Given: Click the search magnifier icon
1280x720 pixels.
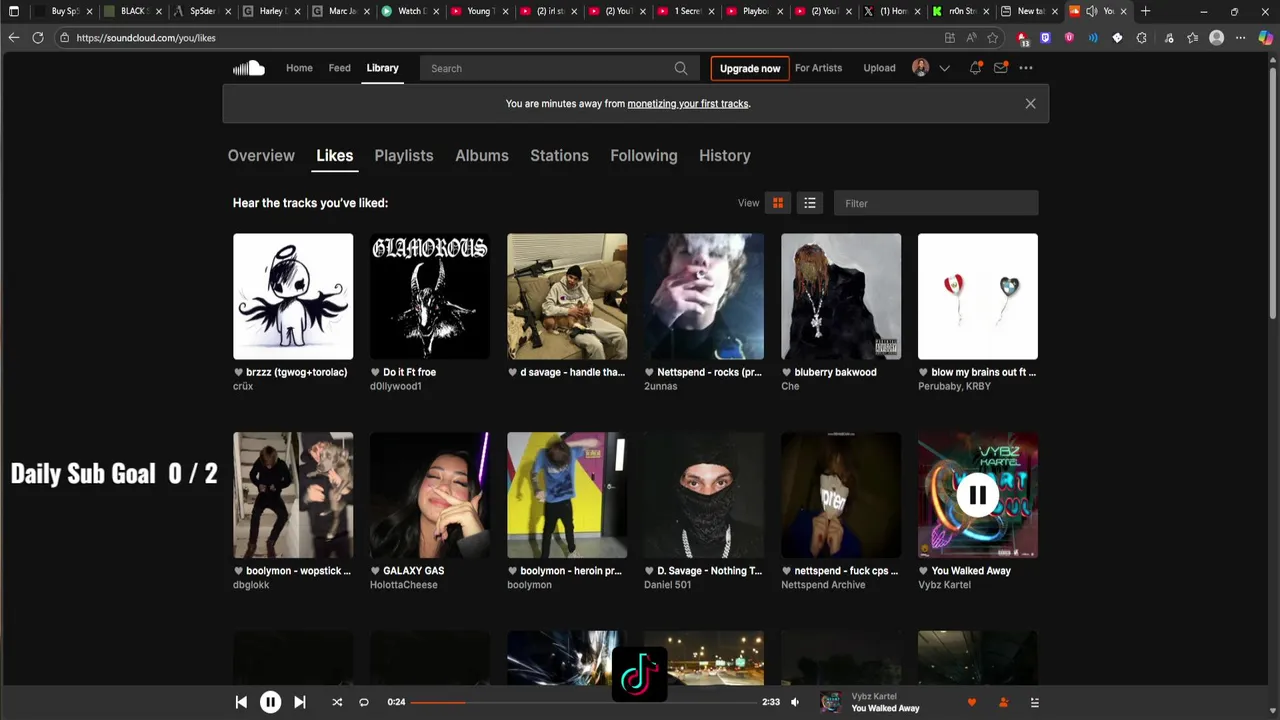Looking at the screenshot, I should click(681, 68).
